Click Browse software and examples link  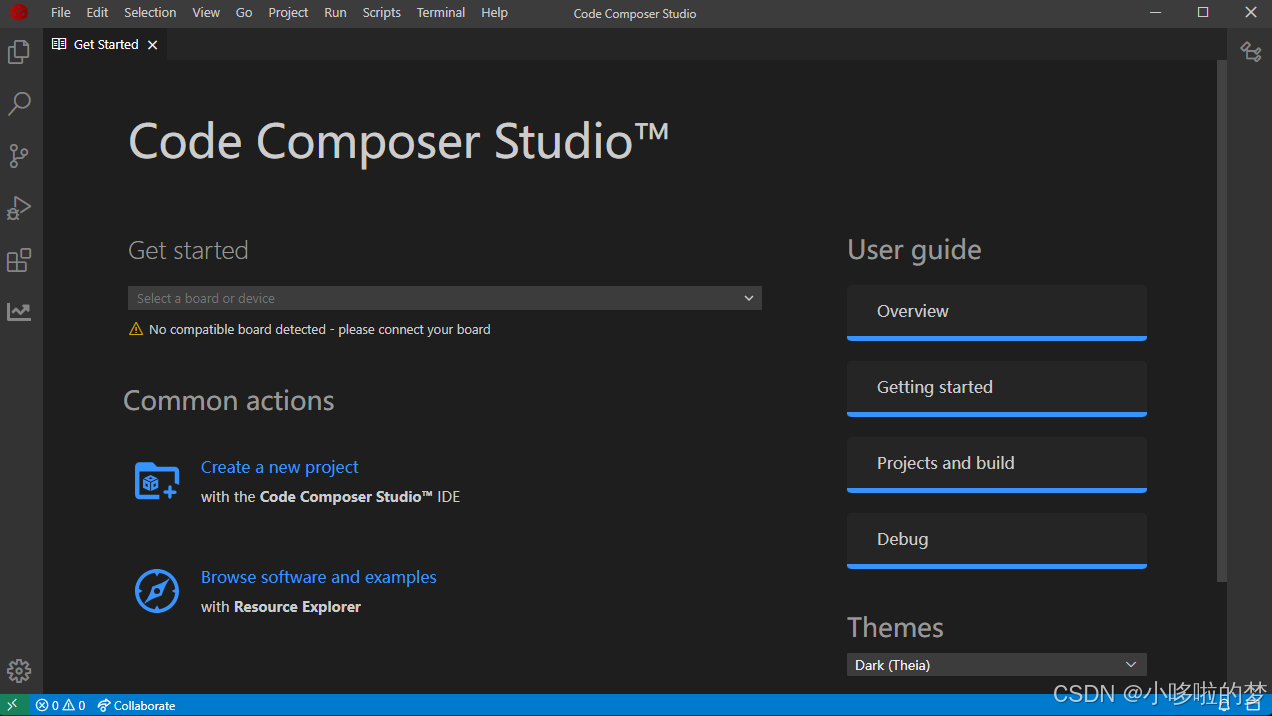[318, 577]
